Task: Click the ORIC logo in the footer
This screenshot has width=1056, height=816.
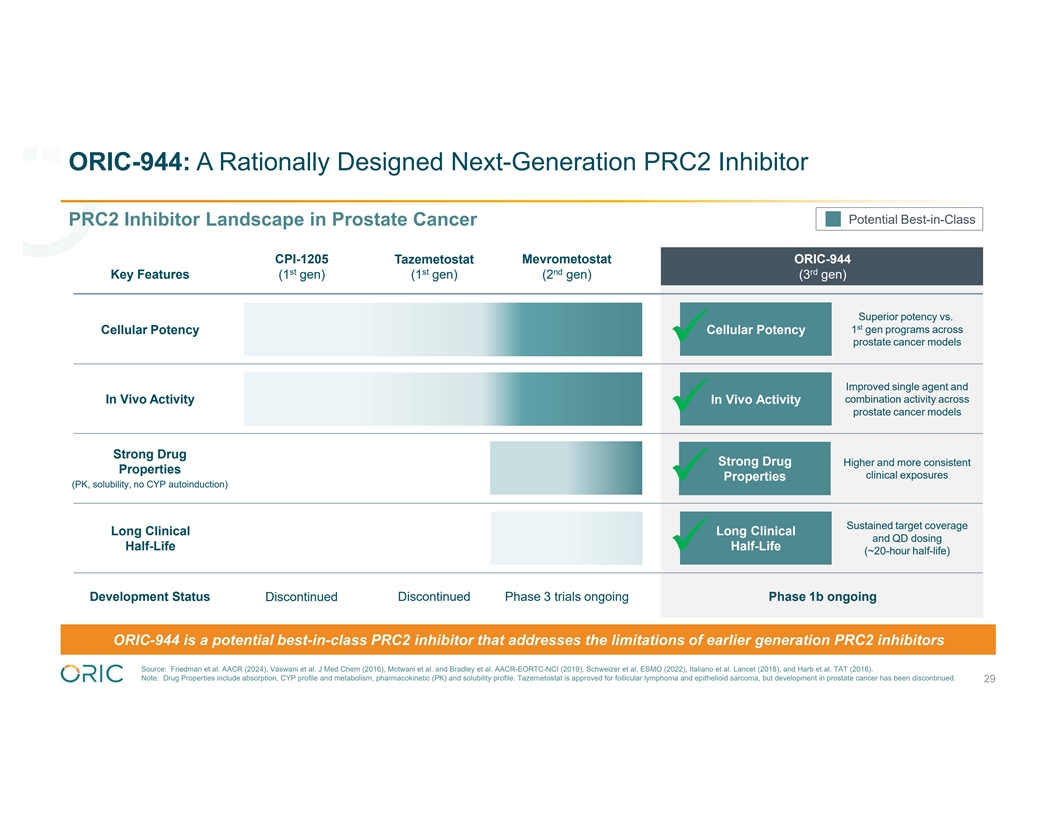Action: (94, 674)
